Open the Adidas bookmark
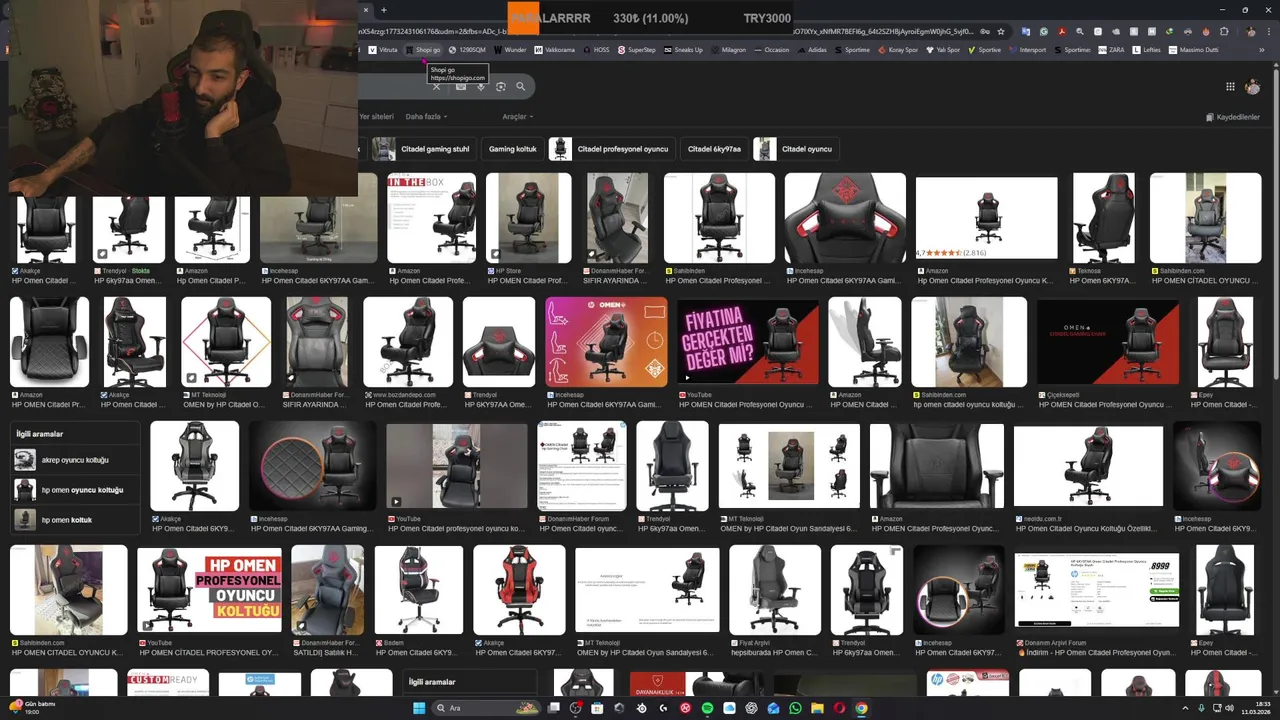The image size is (1280, 720). tap(812, 50)
